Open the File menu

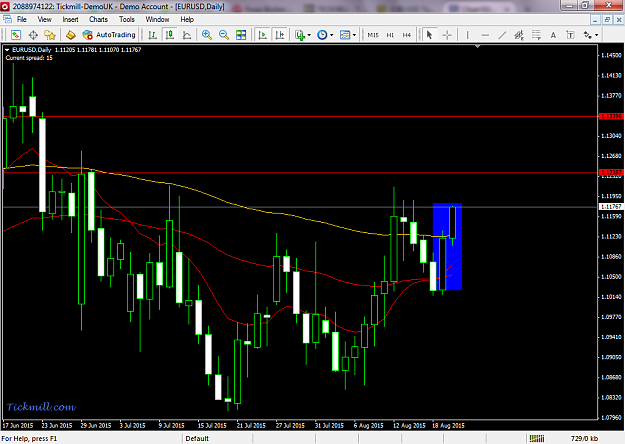click(22, 19)
